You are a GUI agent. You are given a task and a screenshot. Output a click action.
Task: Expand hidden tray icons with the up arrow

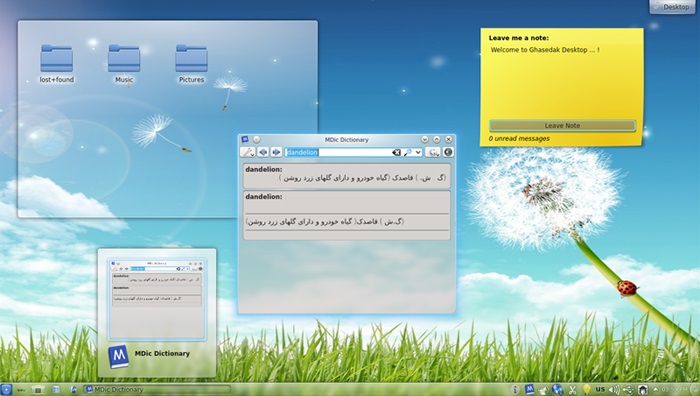pos(655,390)
